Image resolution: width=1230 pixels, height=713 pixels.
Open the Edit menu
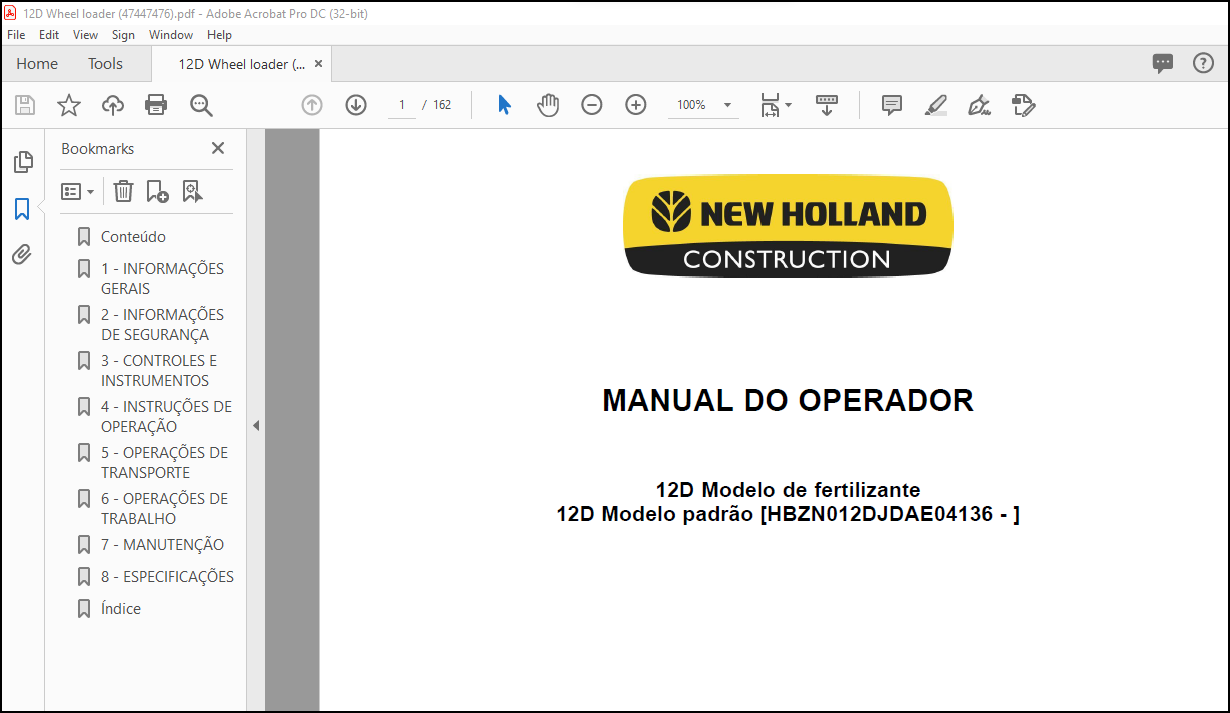pos(49,34)
